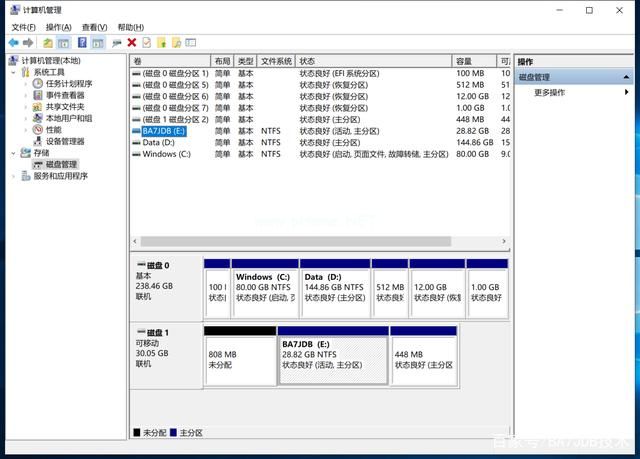640x459 pixels.
Task: Click the blue Help question mark icon
Action: click(x=82, y=43)
